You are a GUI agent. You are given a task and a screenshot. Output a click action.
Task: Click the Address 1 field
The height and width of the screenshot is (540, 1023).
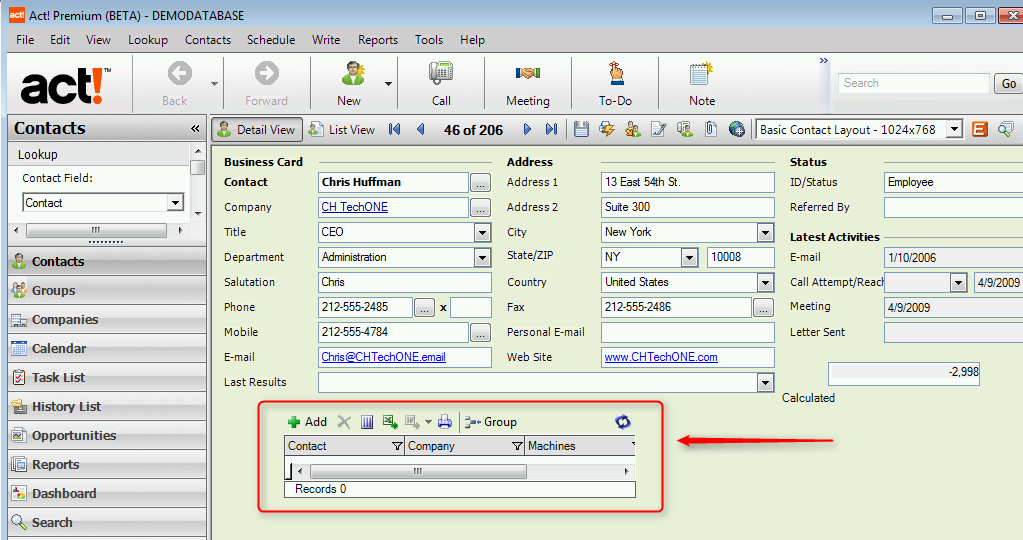(688, 183)
